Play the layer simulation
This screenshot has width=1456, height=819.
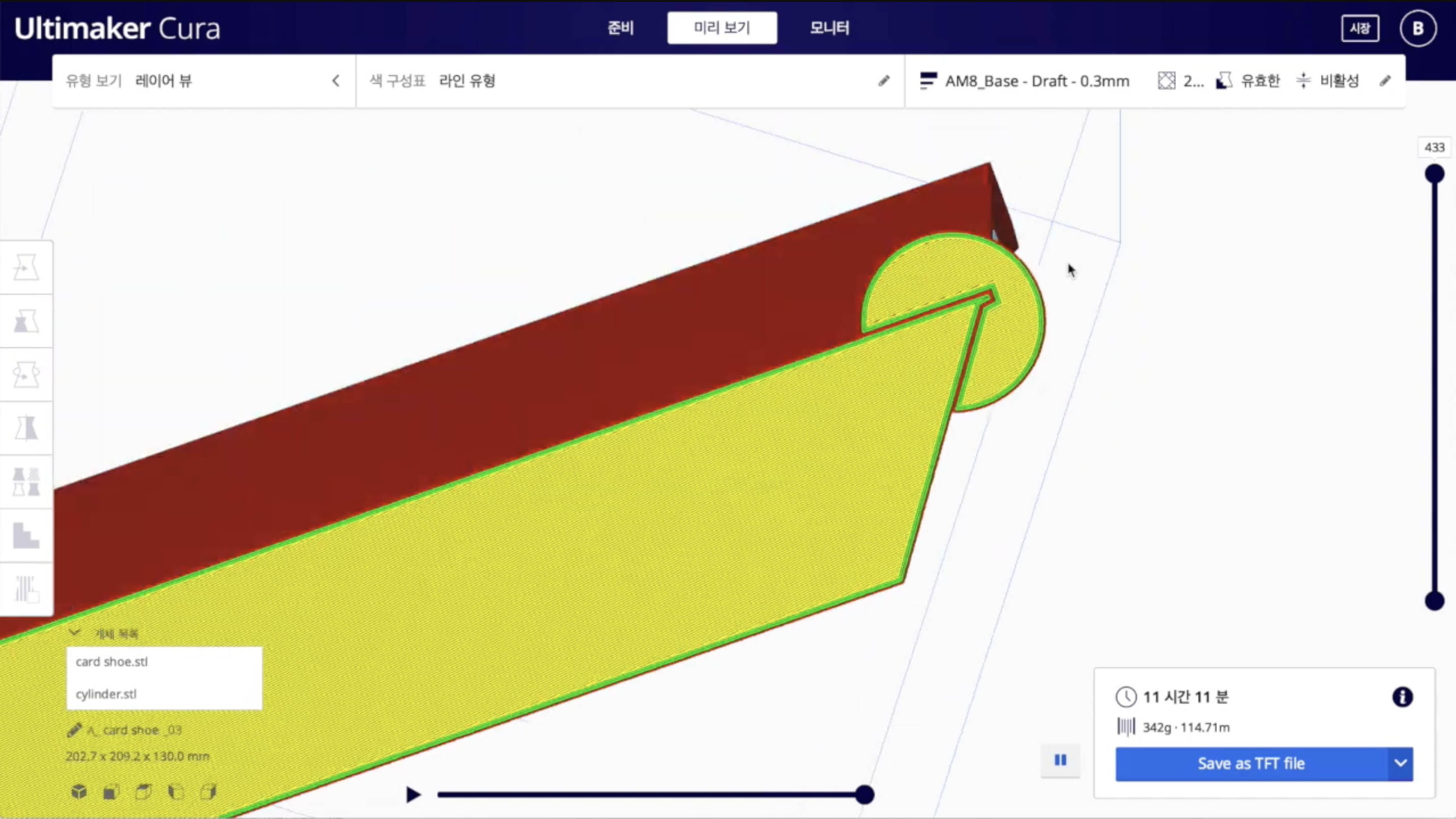point(413,795)
